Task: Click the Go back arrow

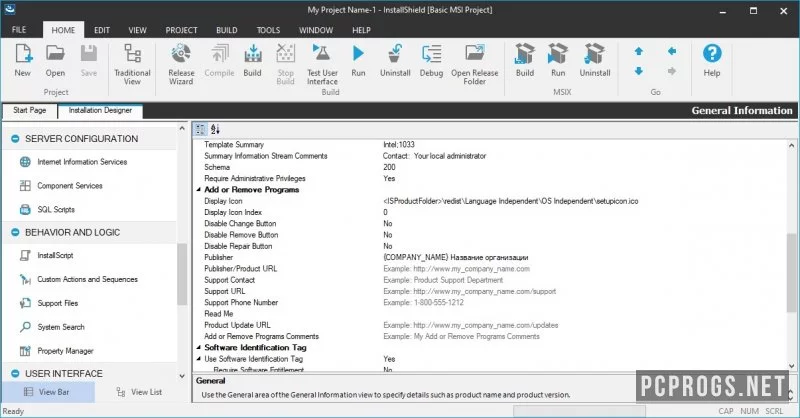Action: (x=672, y=51)
